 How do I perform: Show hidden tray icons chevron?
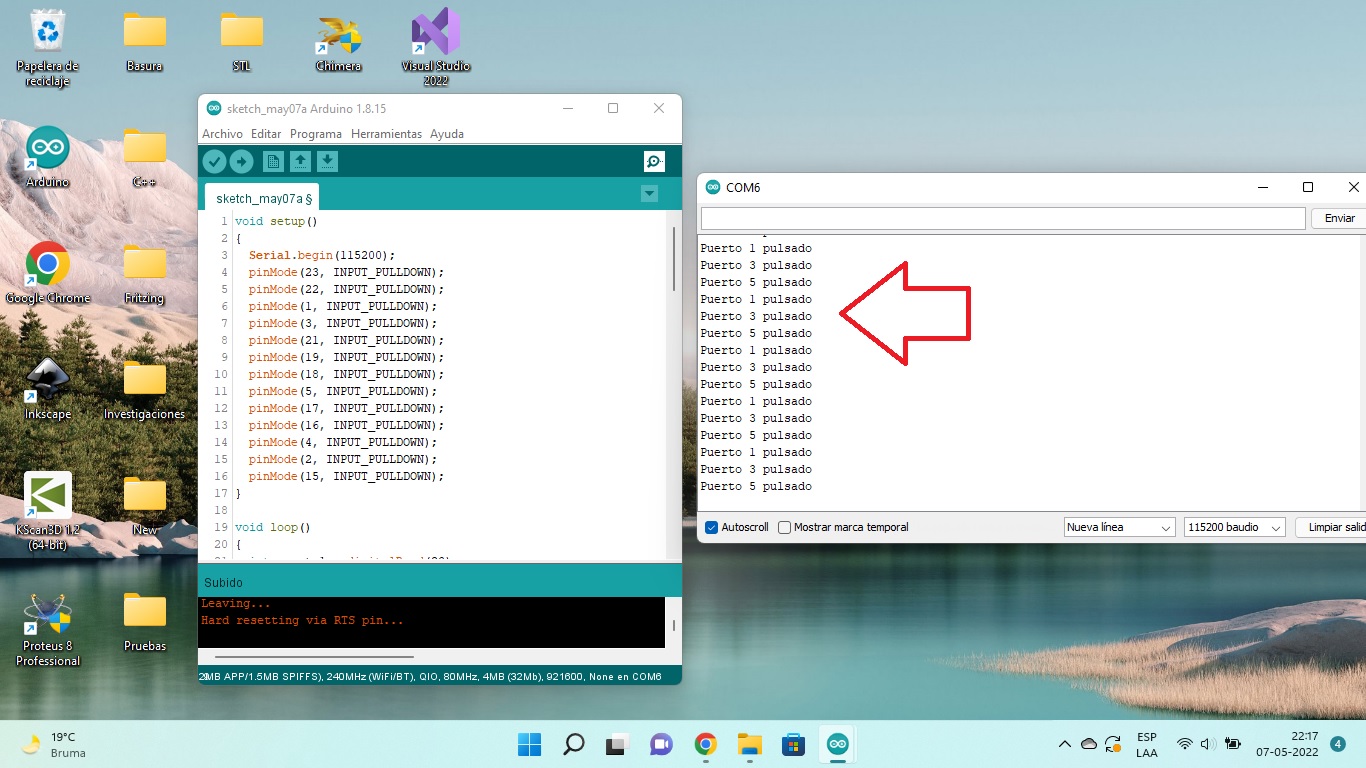(1064, 744)
